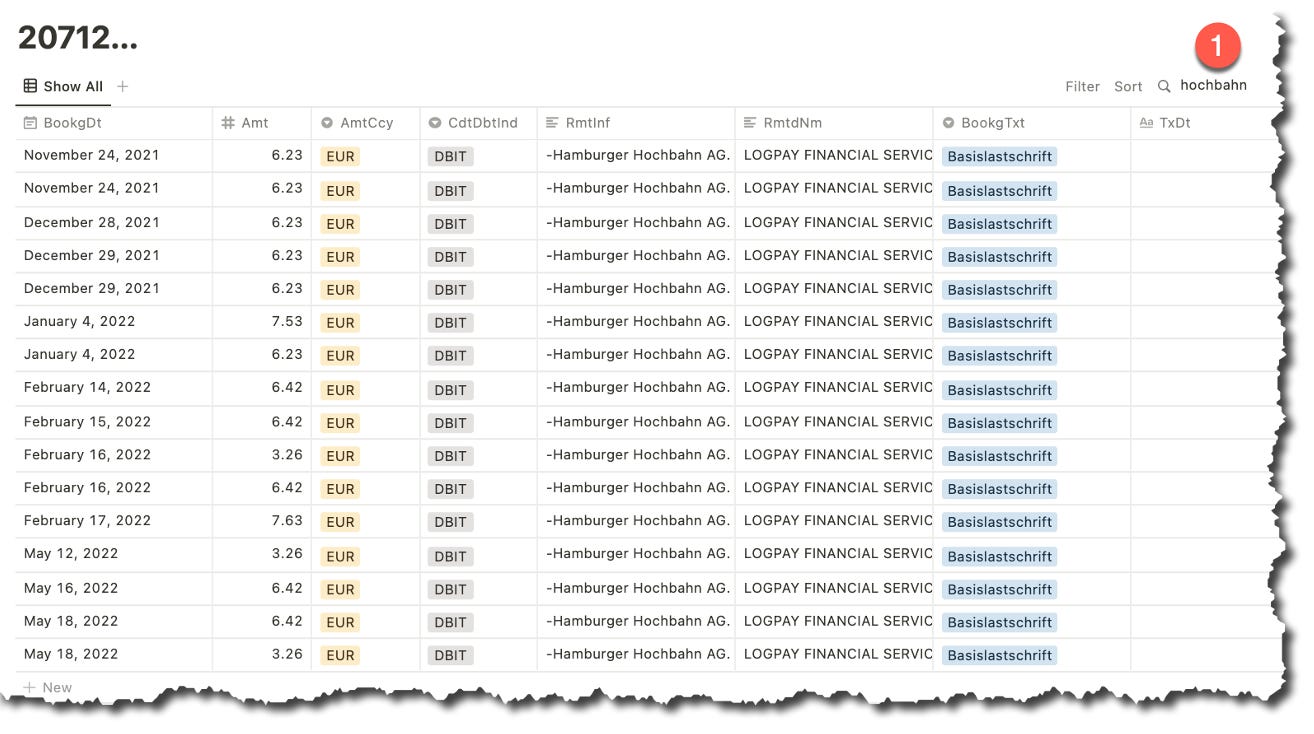Click DBIT tag in February 15, 2022 row
Screen dimensions: 1314x734
pos(450,423)
